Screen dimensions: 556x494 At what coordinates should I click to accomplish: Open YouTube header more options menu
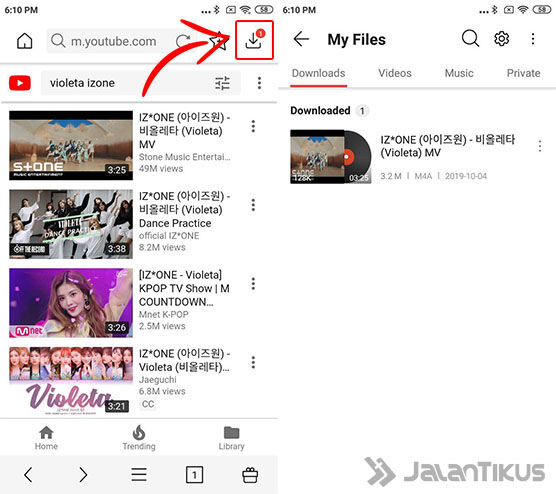pos(260,83)
